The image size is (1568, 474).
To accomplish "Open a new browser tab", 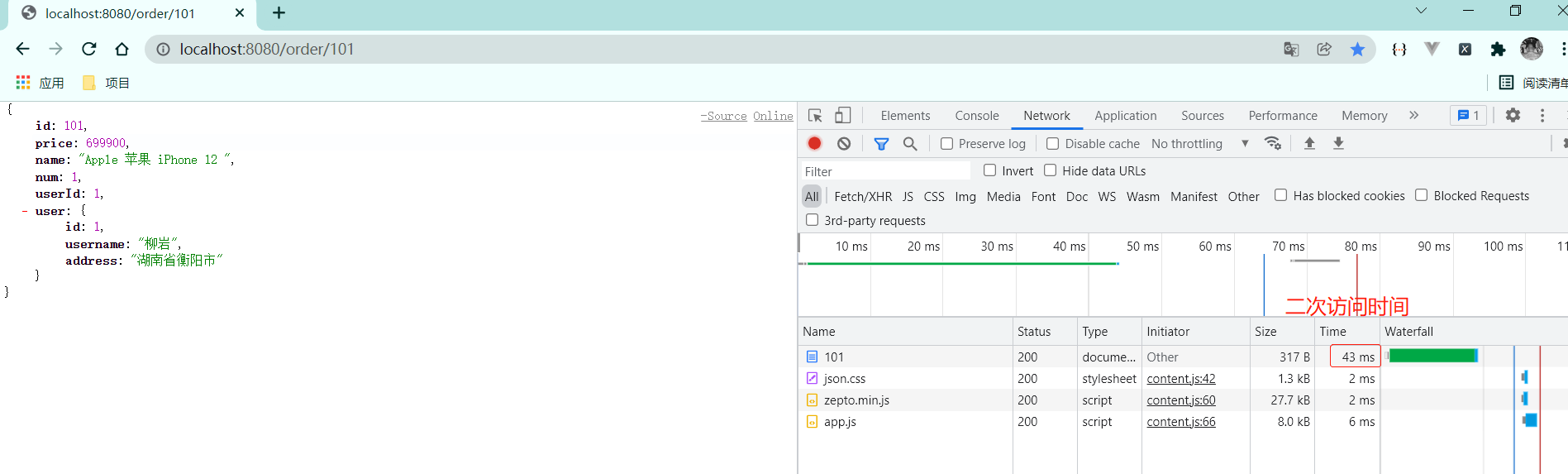I will (x=279, y=12).
